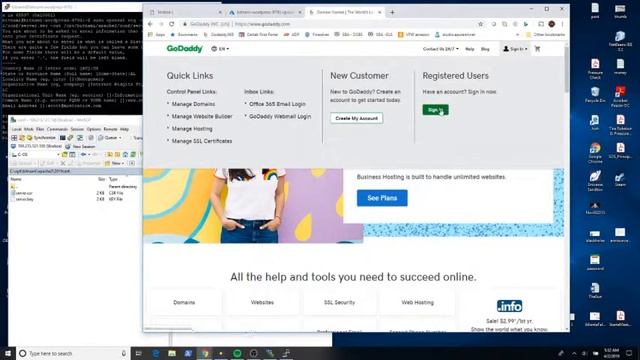Click the Chrome address bar

tap(331, 24)
